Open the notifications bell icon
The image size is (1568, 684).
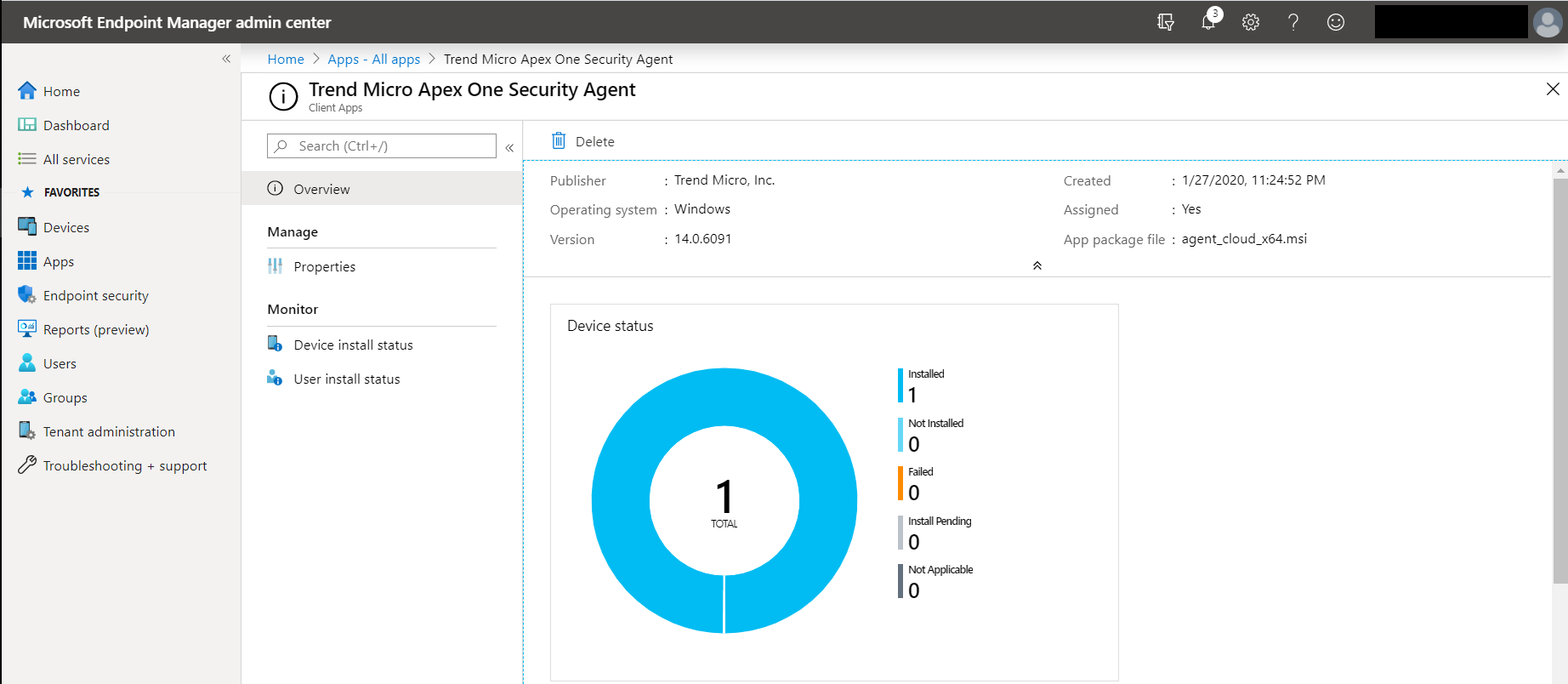(x=1209, y=20)
